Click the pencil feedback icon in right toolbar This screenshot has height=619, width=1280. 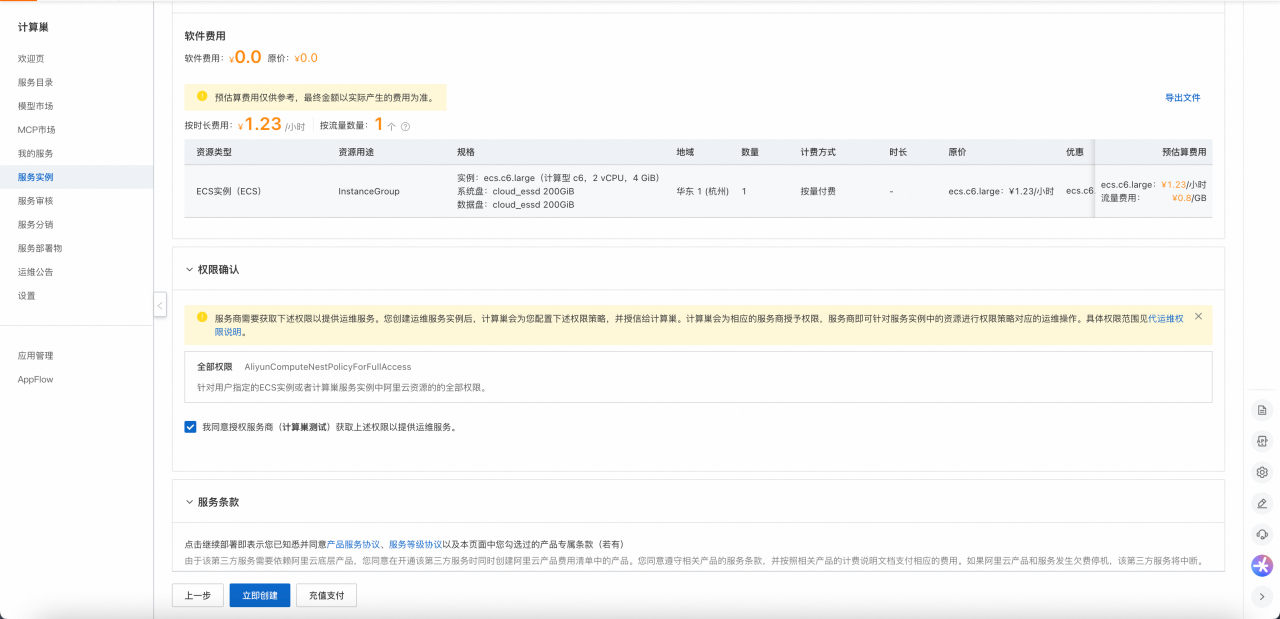click(1262, 503)
